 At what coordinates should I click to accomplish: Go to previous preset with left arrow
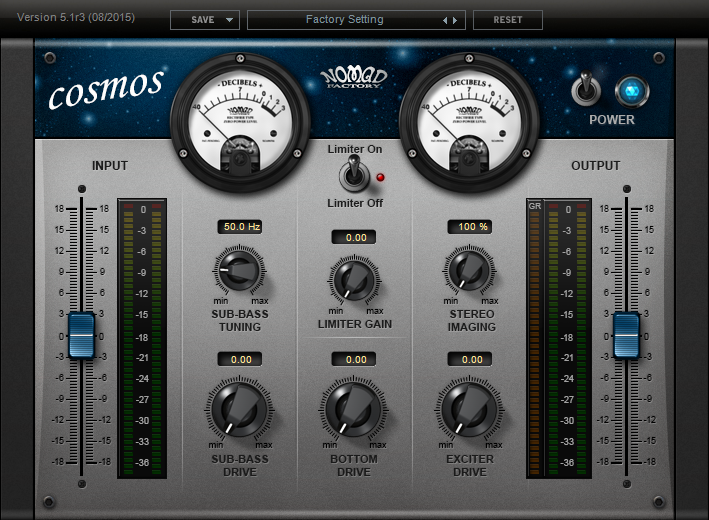[445, 20]
